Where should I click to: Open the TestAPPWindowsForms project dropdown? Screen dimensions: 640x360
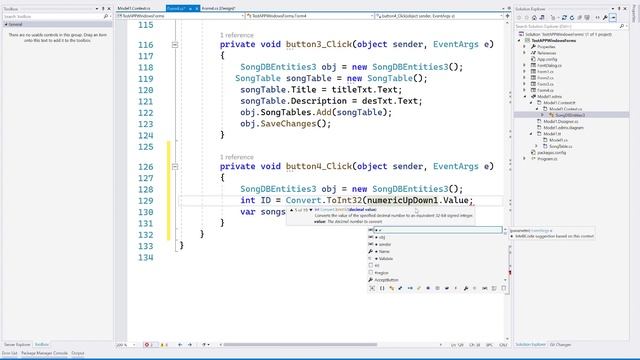[180, 16]
